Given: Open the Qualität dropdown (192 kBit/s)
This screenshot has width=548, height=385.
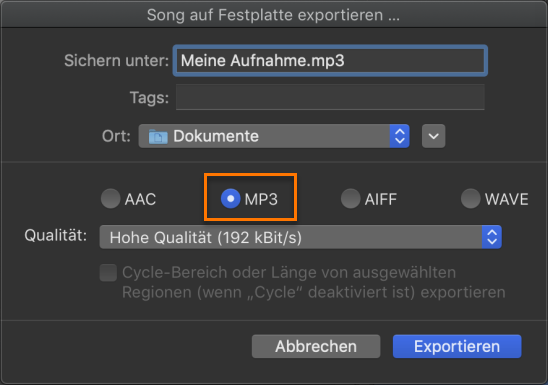Looking at the screenshot, I should tap(301, 237).
